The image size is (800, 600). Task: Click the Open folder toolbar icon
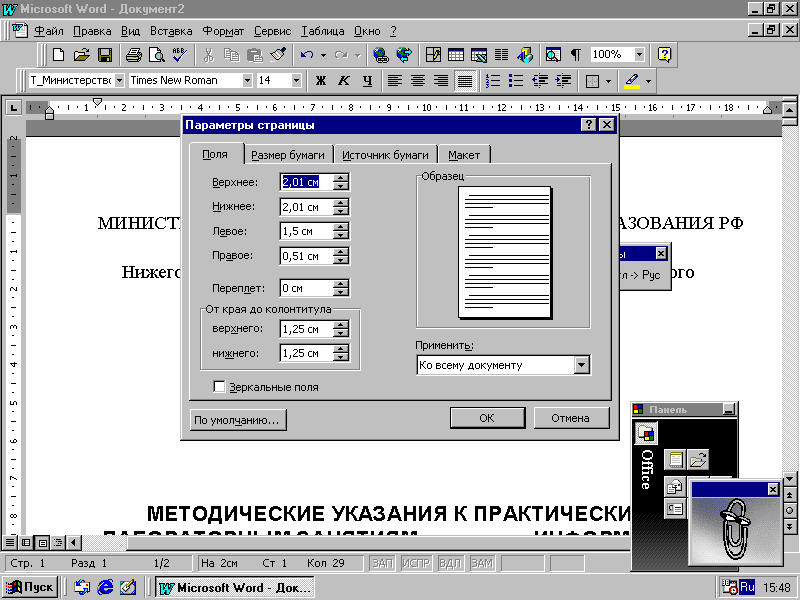(82, 55)
